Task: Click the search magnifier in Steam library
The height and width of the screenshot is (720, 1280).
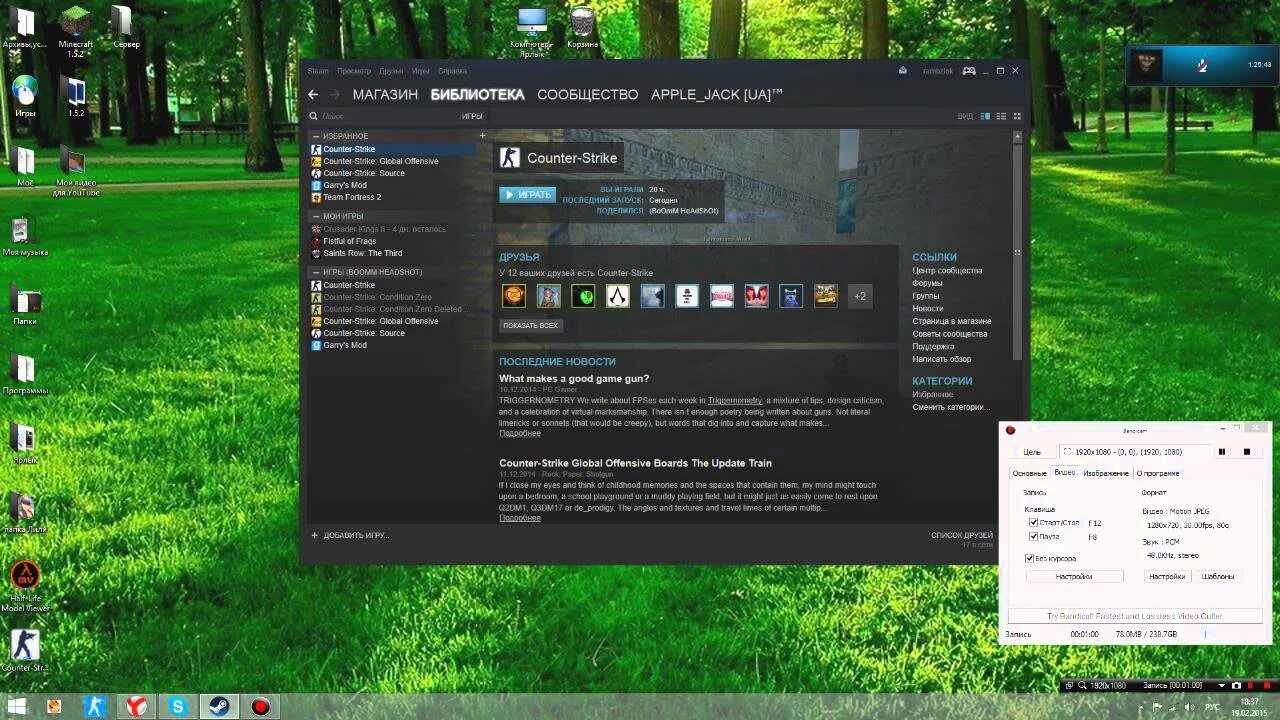Action: coord(314,116)
